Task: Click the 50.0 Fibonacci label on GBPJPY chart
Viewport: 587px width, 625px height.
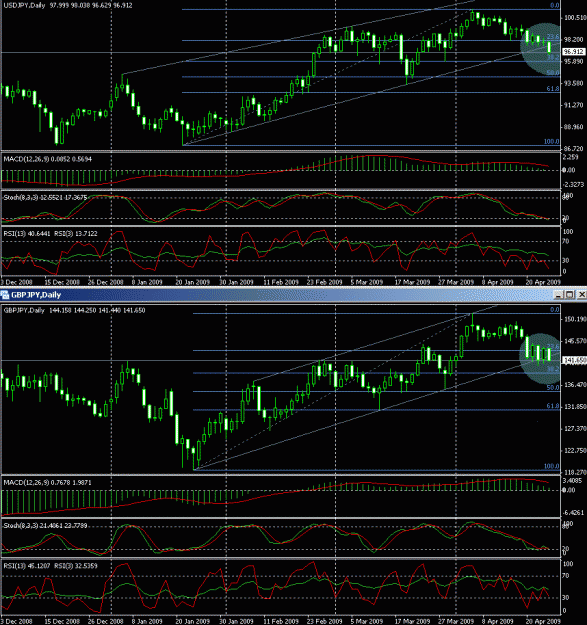Action: click(x=552, y=387)
